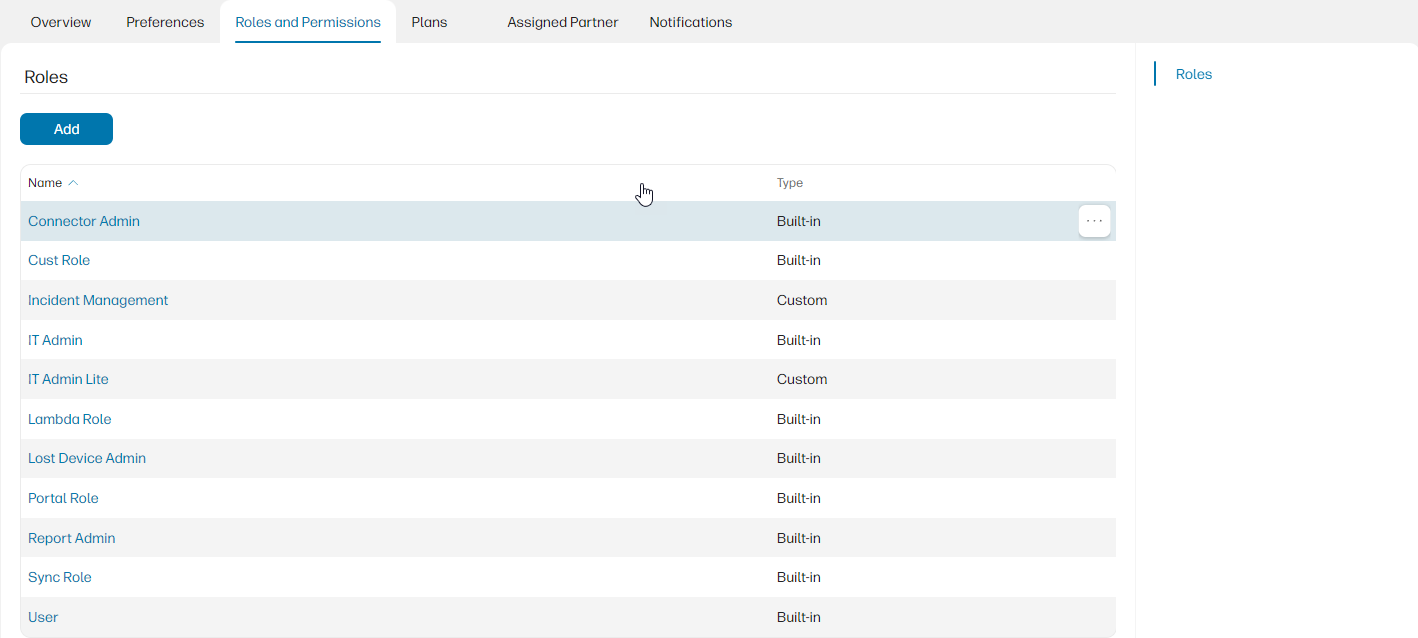The height and width of the screenshot is (638, 1418).
Task: Go to the Plans tab
Action: pos(429,22)
